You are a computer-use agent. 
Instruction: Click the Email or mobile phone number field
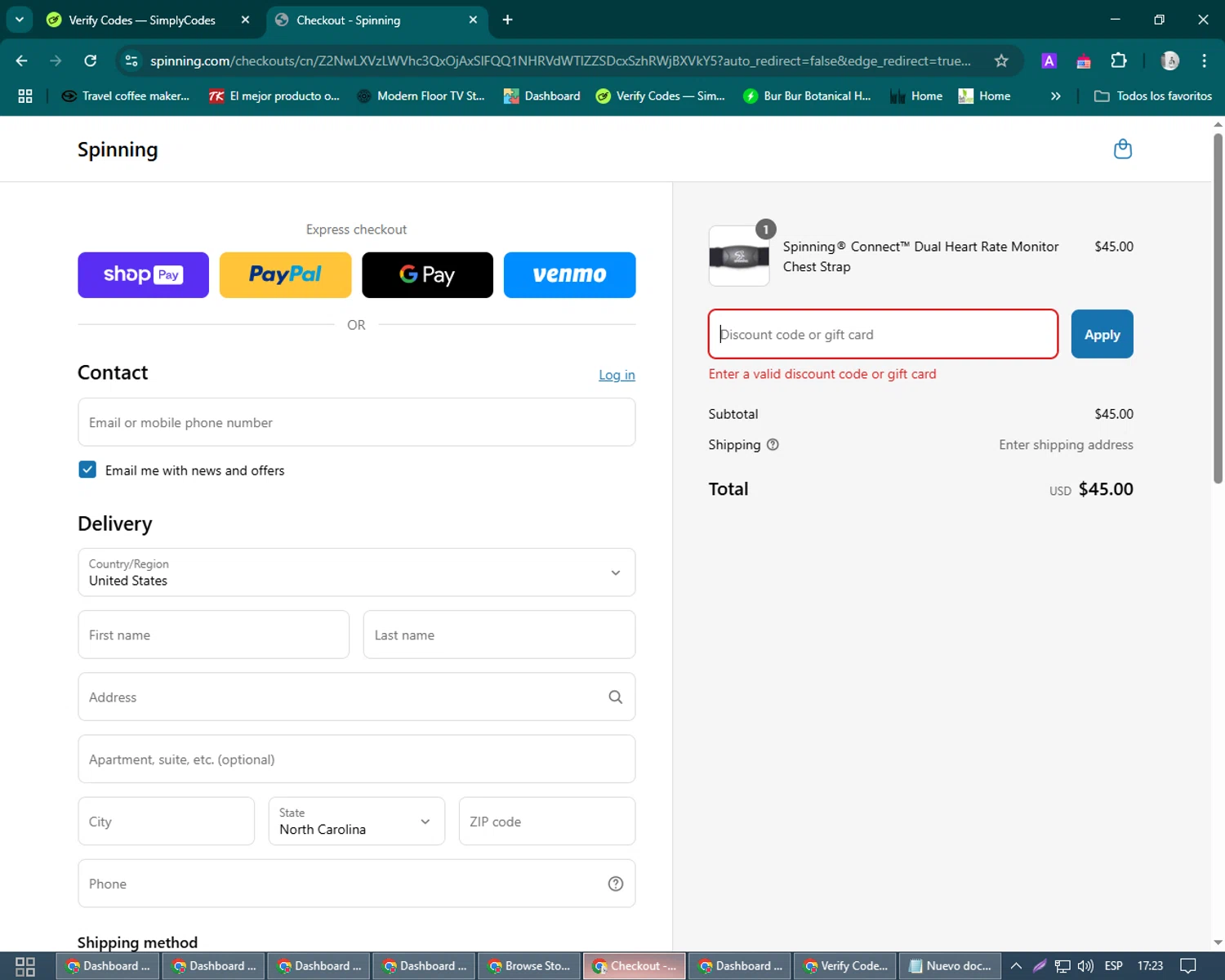tap(357, 422)
